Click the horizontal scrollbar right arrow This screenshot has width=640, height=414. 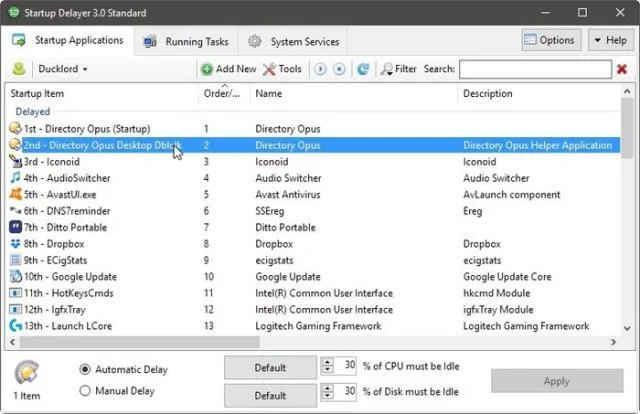[613, 342]
